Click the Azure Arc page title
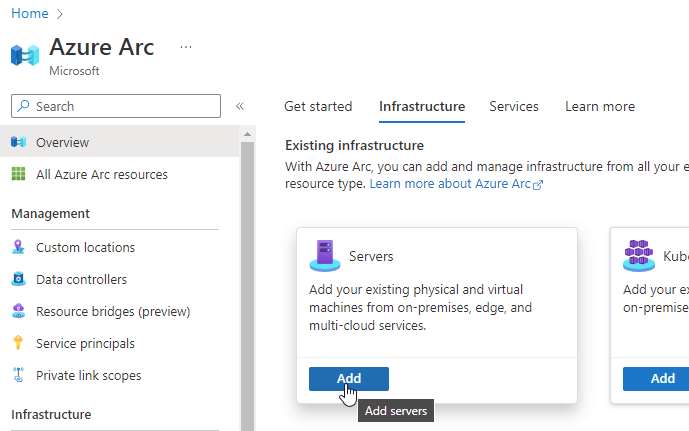The height and width of the screenshot is (431, 689). click(x=102, y=47)
